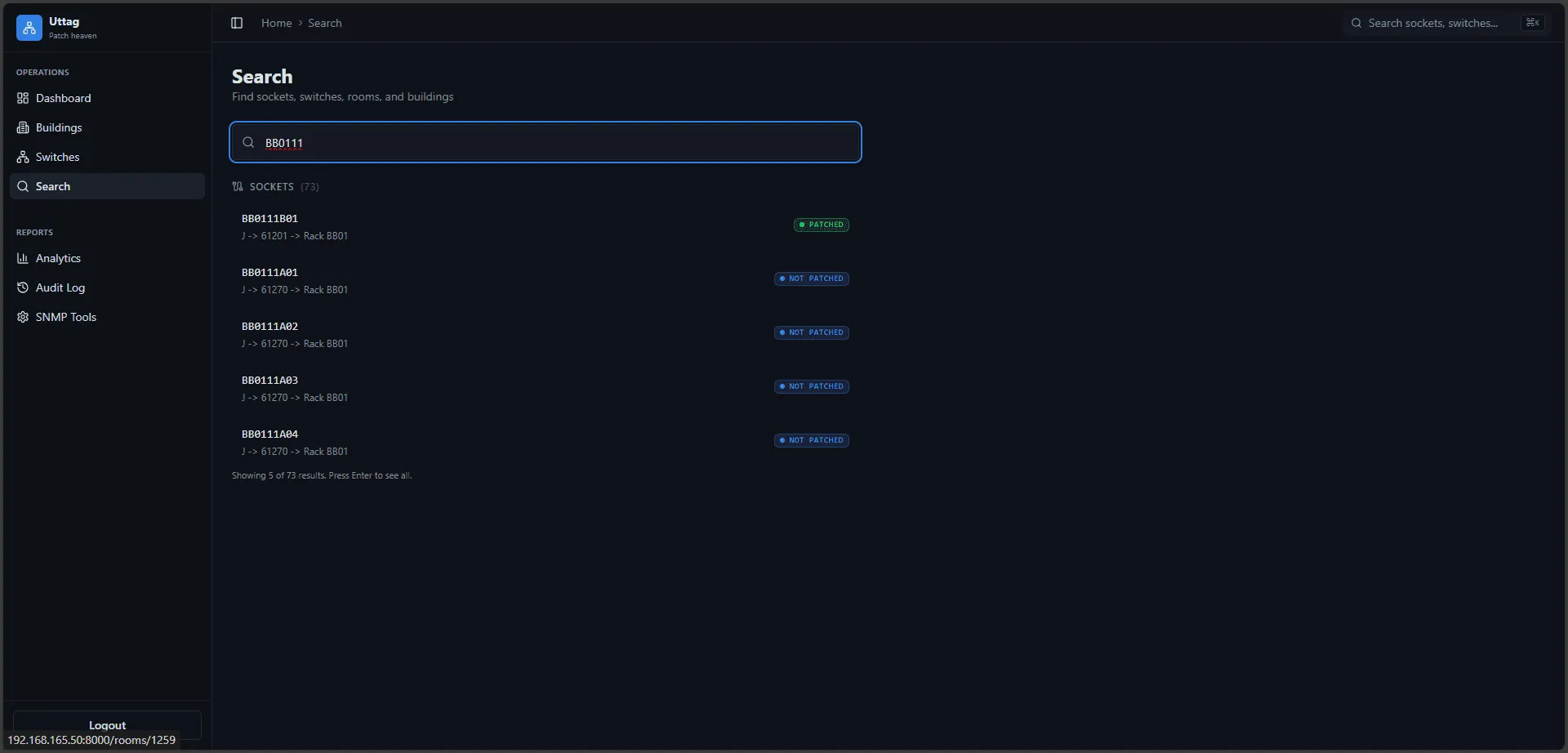This screenshot has height=753, width=1568.
Task: Click the magnifier icon inside main search box
Action: point(248,142)
